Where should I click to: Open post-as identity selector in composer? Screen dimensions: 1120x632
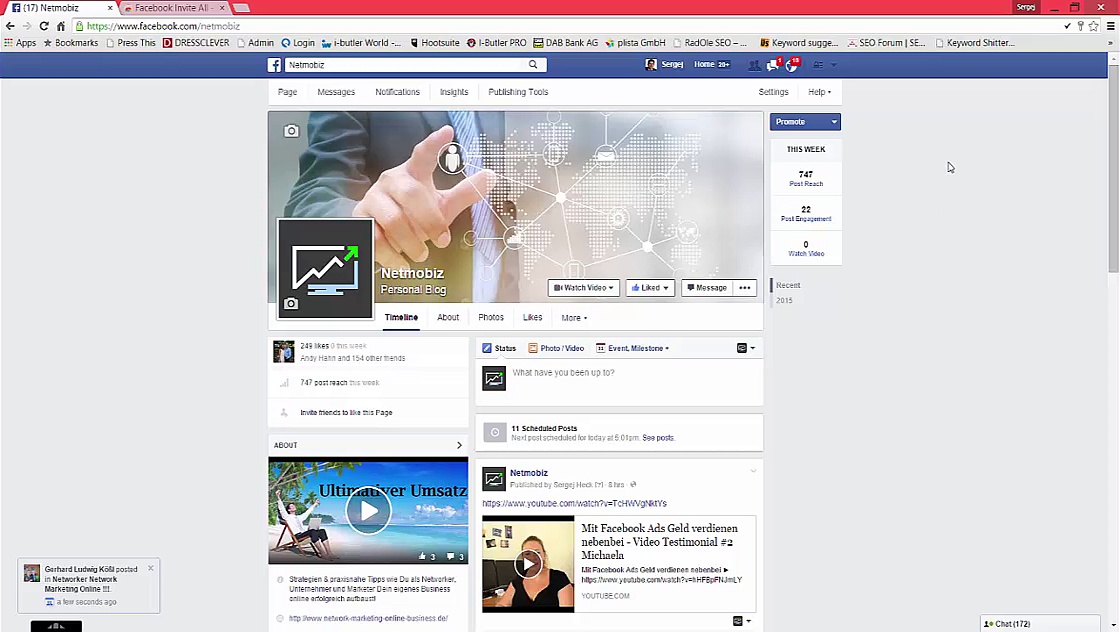click(746, 348)
